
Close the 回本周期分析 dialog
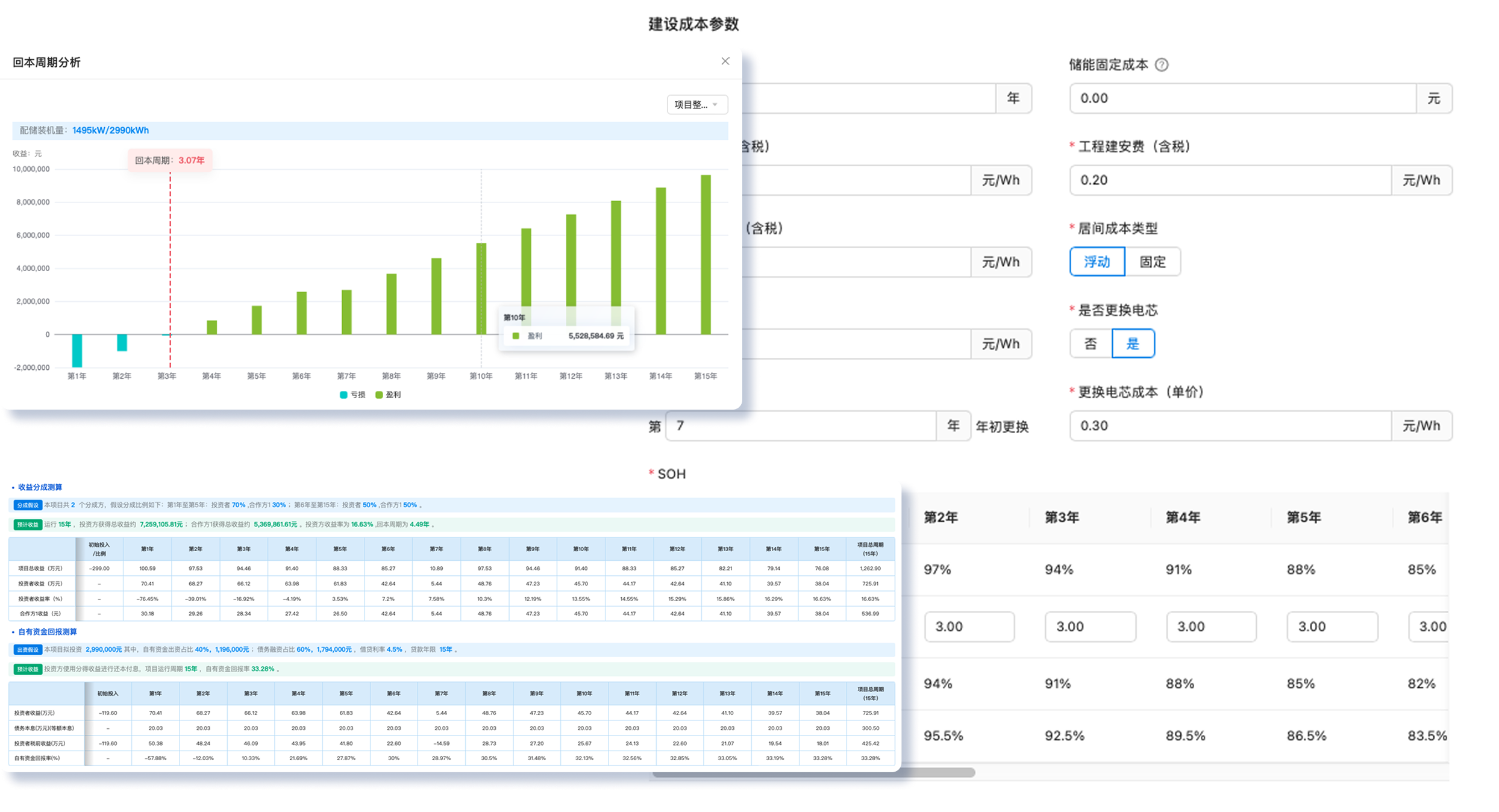pyautogui.click(x=725, y=61)
